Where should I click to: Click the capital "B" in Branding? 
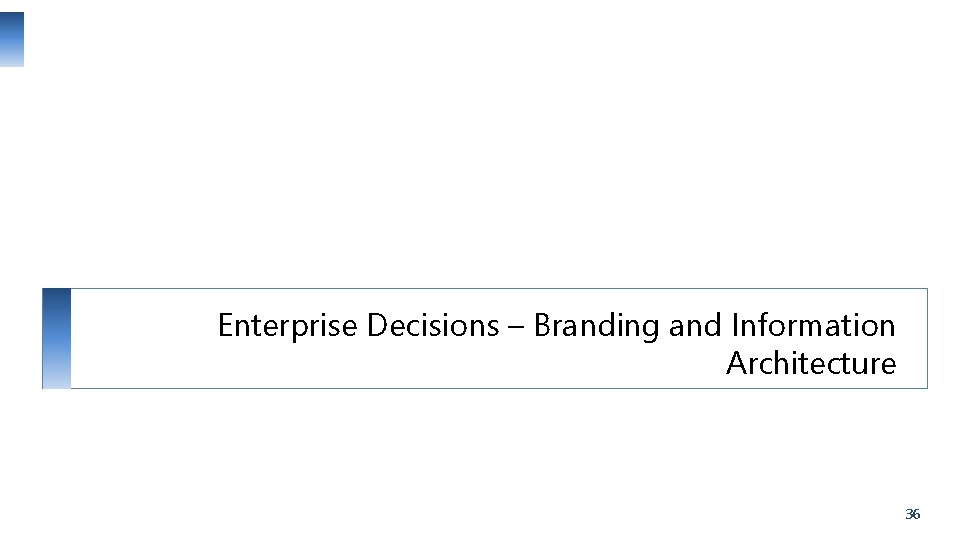542,326
